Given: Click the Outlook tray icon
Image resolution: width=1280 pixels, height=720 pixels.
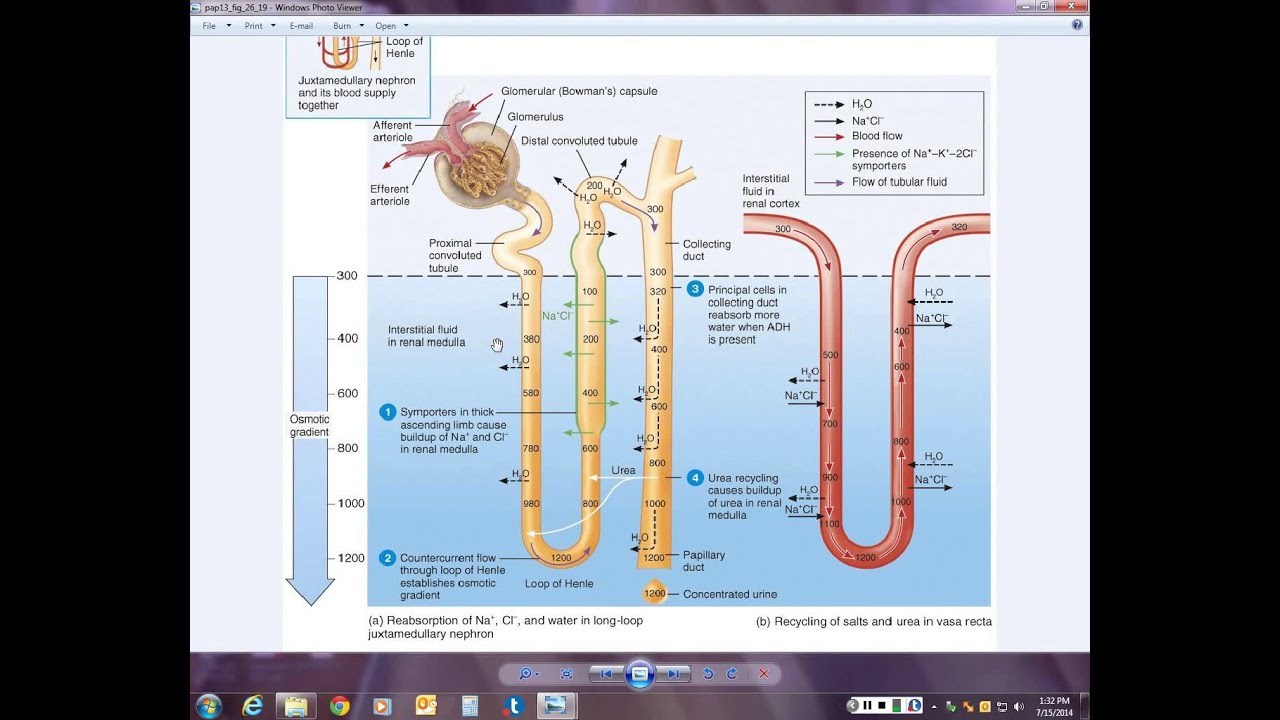Looking at the screenshot, I should point(984,707).
